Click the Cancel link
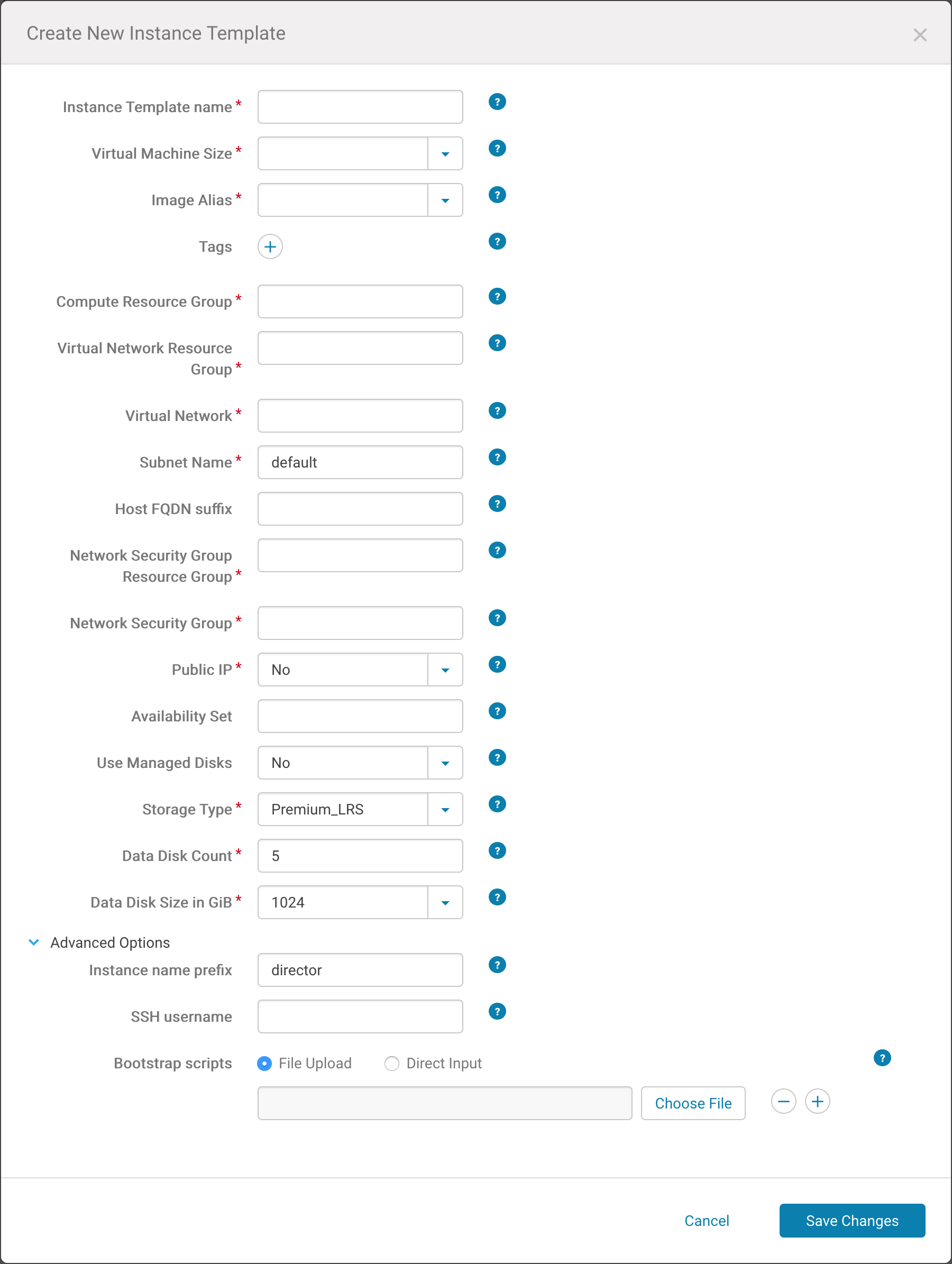Screen dimensions: 952x1264 click(706, 1221)
